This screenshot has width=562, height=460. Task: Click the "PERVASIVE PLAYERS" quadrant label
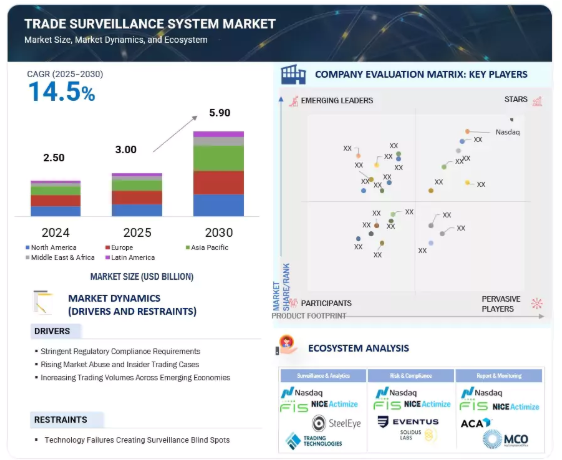pyautogui.click(x=501, y=304)
